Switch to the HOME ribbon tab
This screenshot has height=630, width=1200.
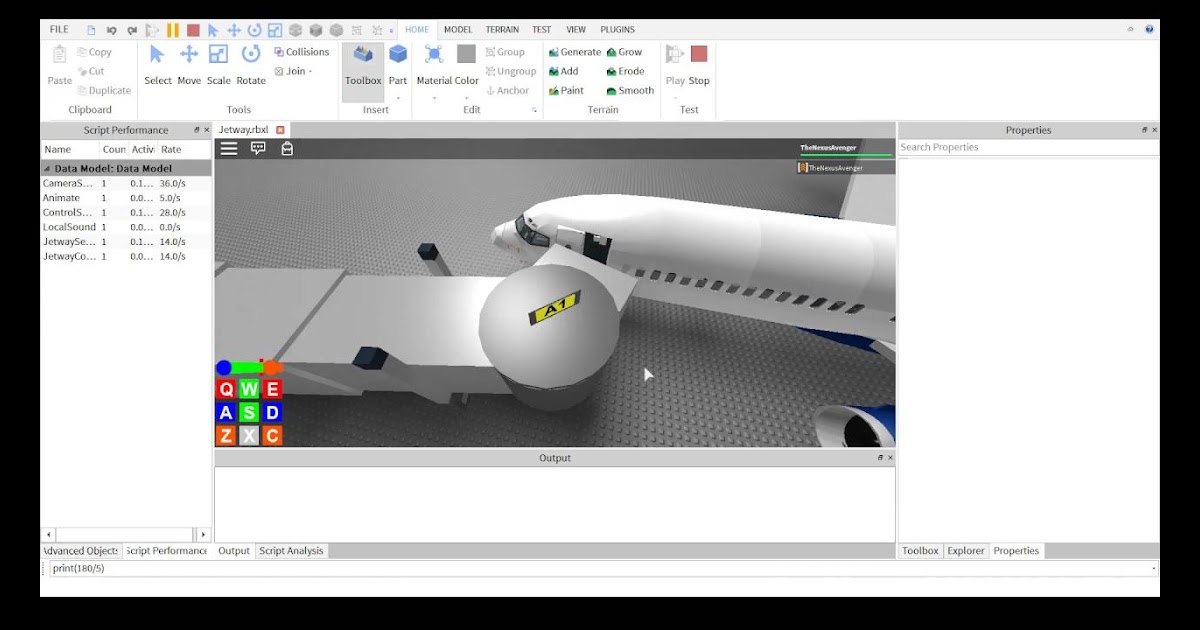417,30
